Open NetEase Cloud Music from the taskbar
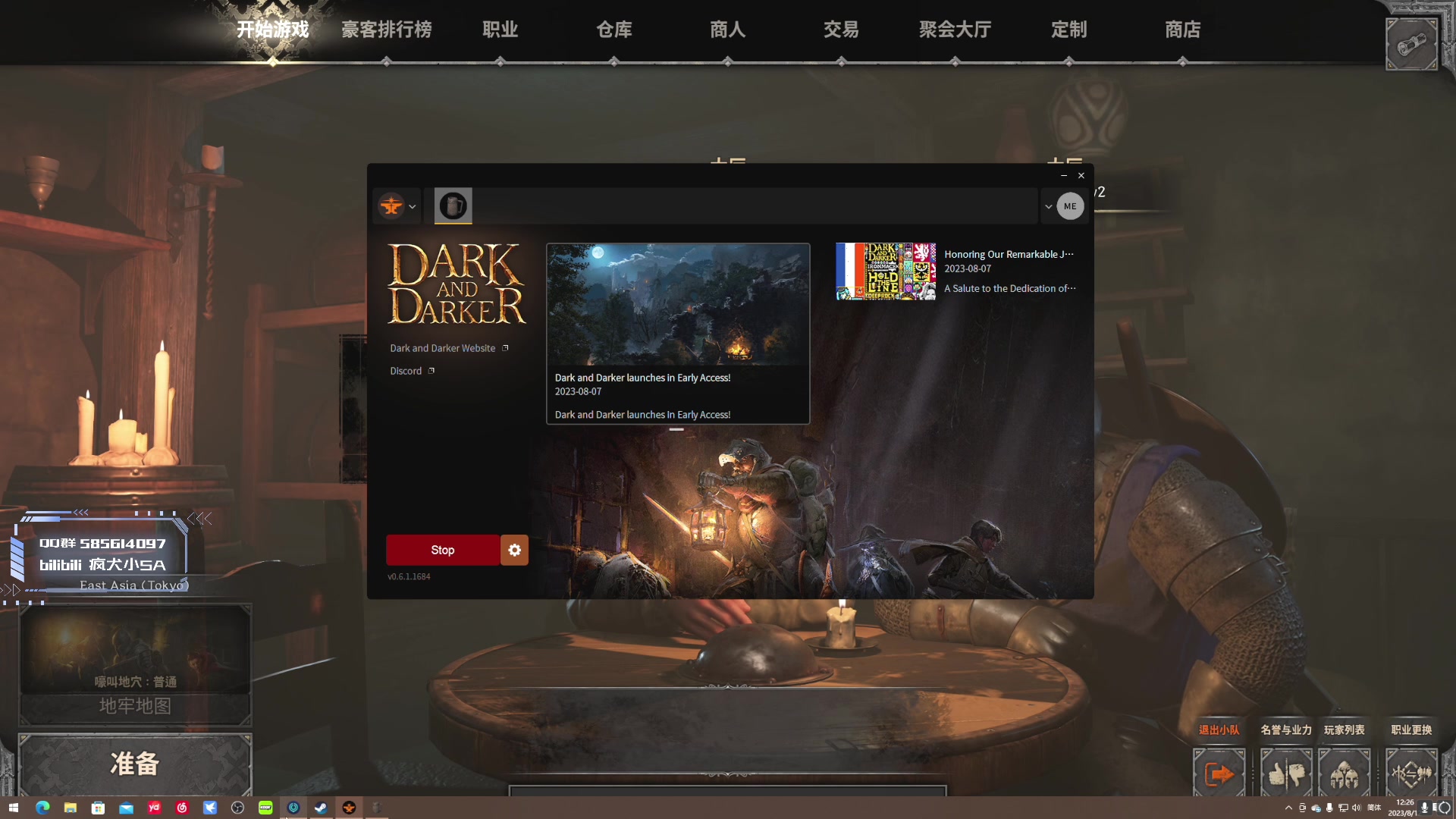1456x819 pixels. coord(182,808)
